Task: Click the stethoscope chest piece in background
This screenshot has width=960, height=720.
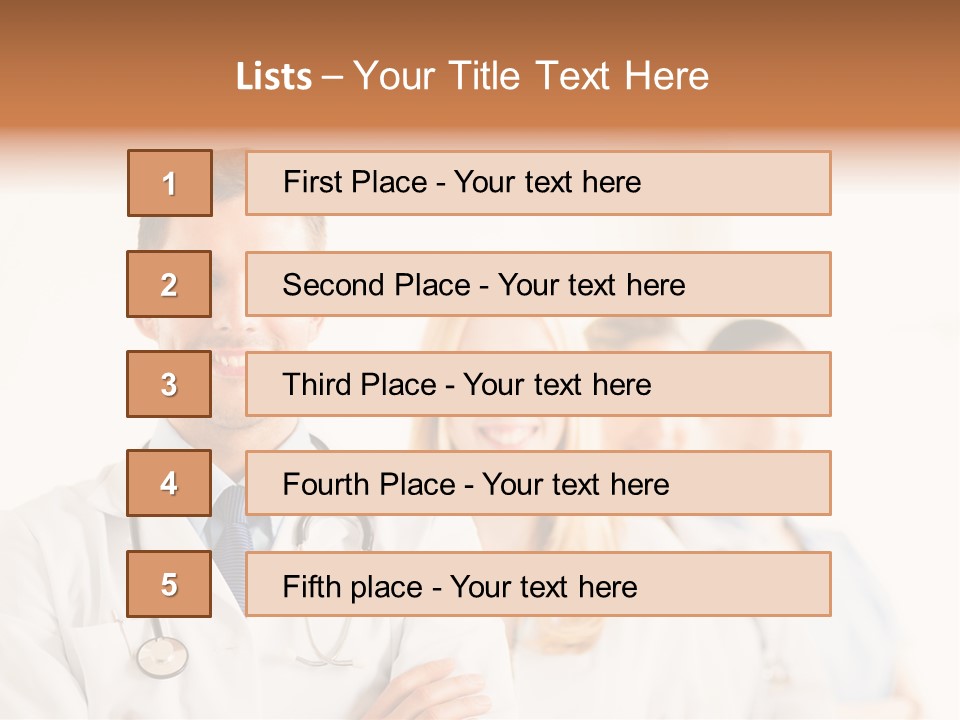Action: click(x=162, y=656)
